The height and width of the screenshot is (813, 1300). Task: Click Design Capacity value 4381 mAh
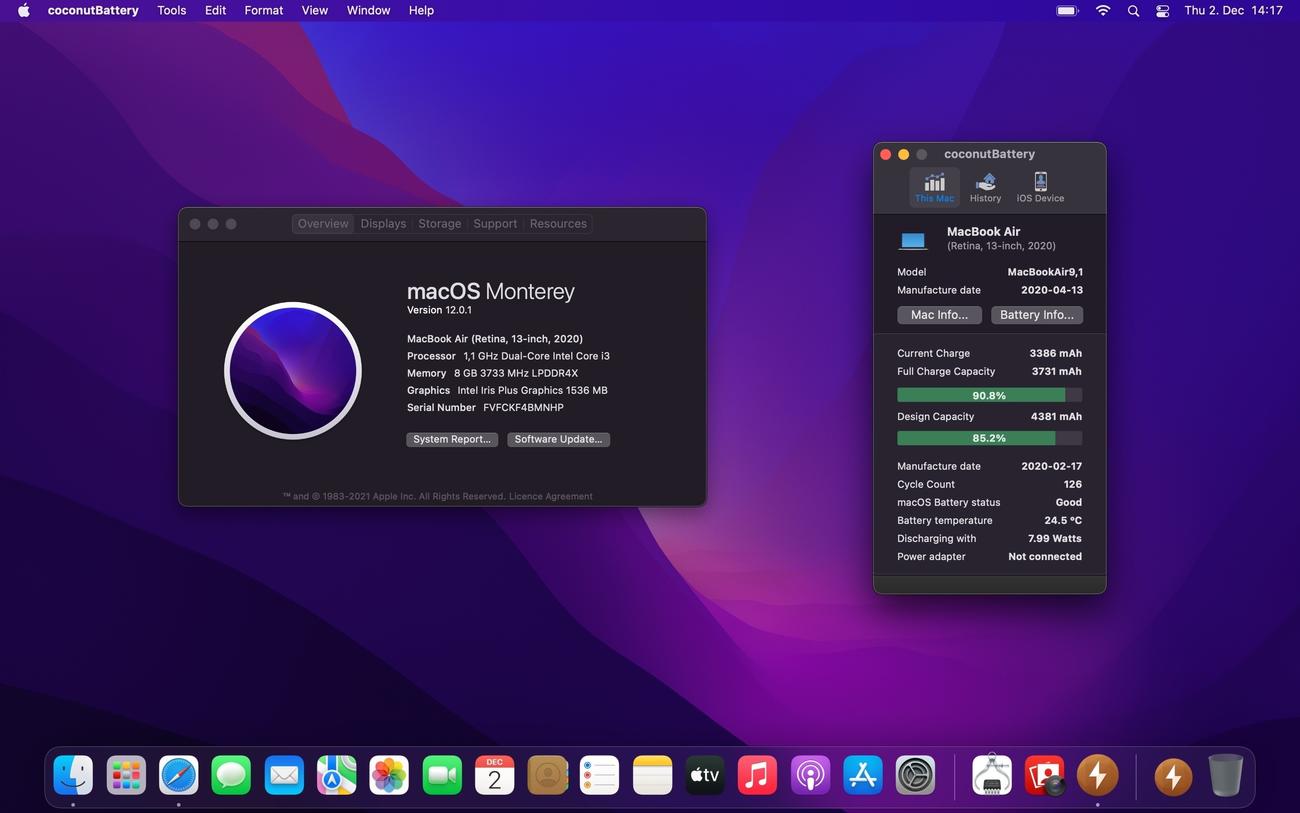point(1056,416)
